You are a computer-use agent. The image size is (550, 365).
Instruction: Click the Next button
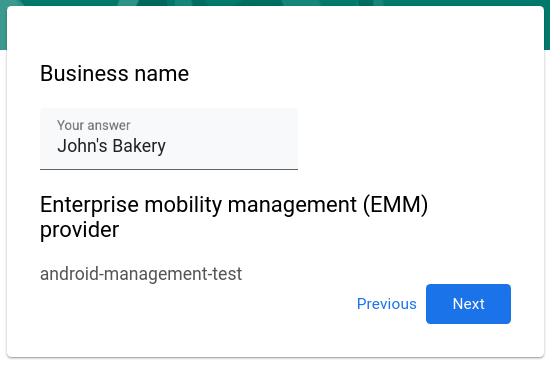pyautogui.click(x=468, y=304)
